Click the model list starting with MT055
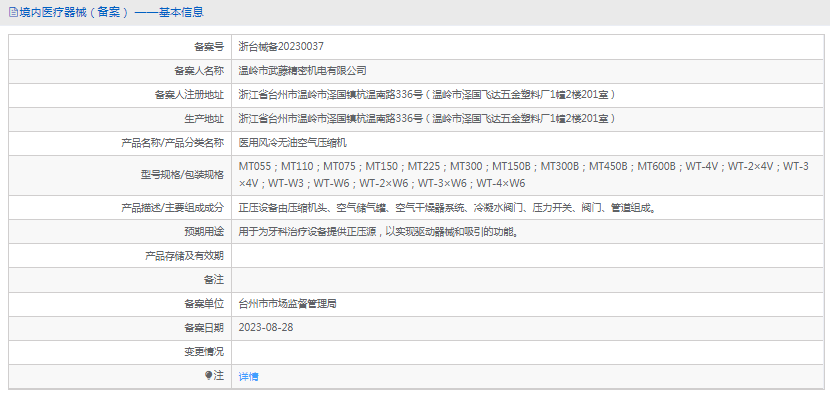 pos(524,175)
